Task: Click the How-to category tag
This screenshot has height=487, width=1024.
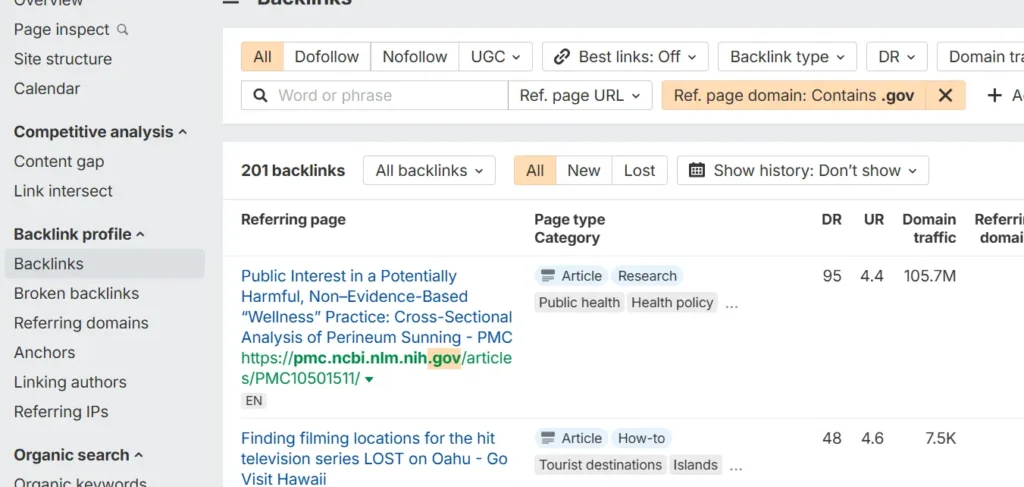Action: [641, 438]
